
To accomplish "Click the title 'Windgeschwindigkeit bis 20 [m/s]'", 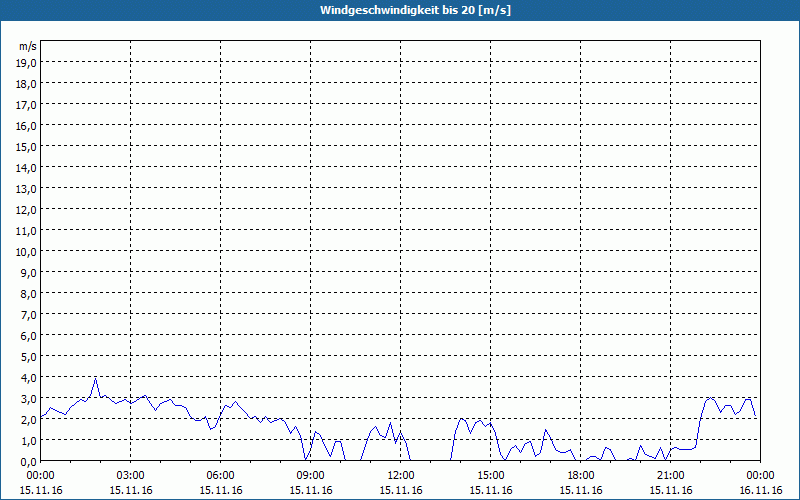I will click(x=415, y=10).
